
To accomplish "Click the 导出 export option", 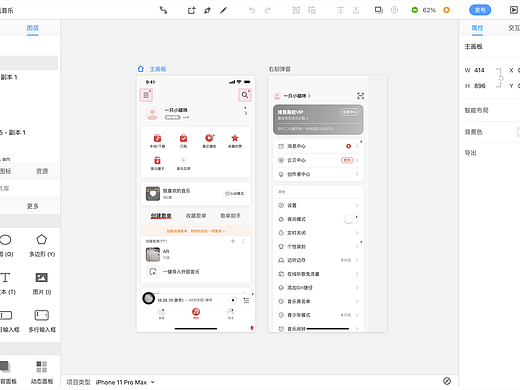I will click(x=471, y=153).
